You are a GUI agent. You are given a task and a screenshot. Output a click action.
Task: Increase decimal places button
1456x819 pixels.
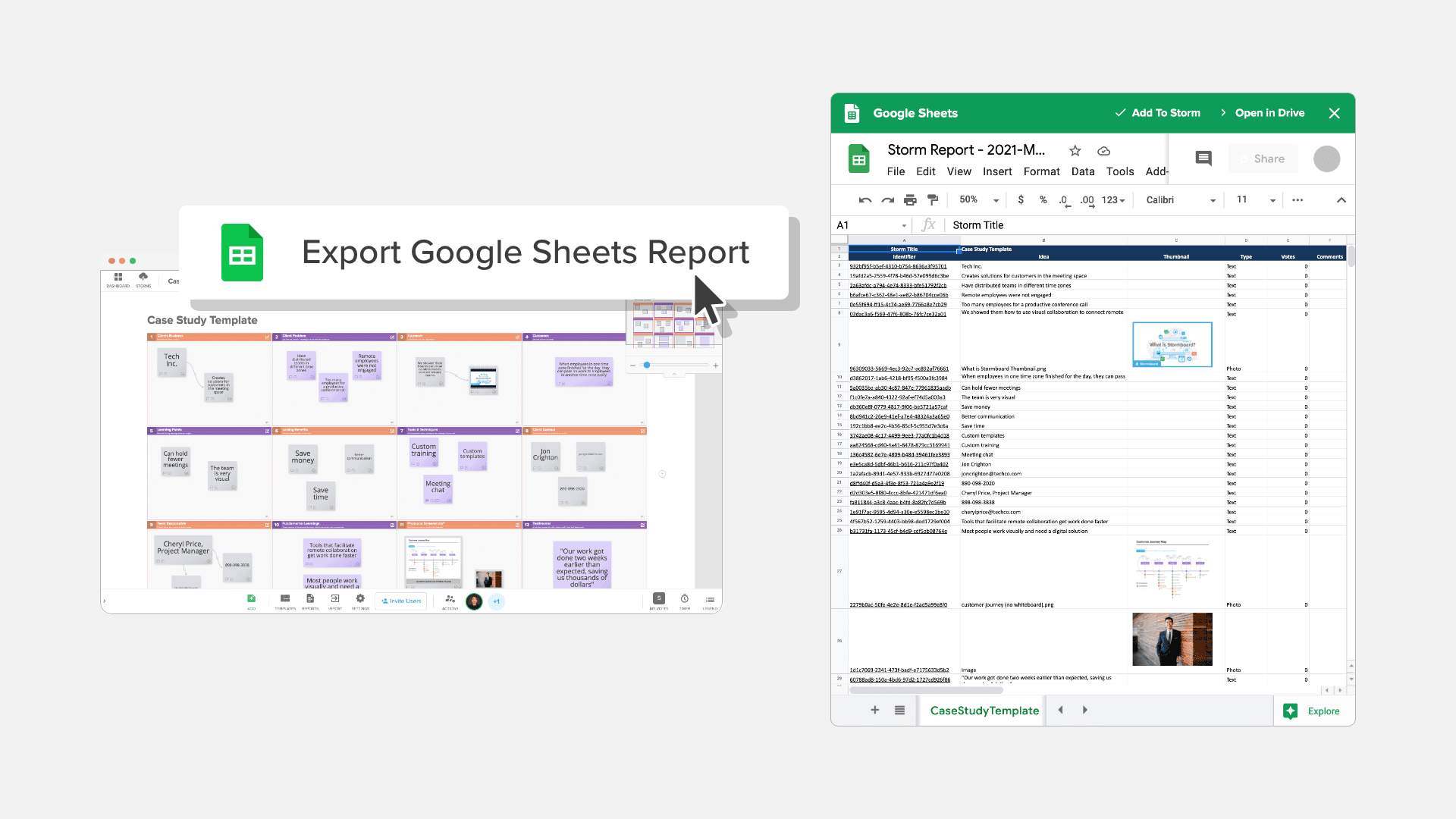pyautogui.click(x=1087, y=200)
